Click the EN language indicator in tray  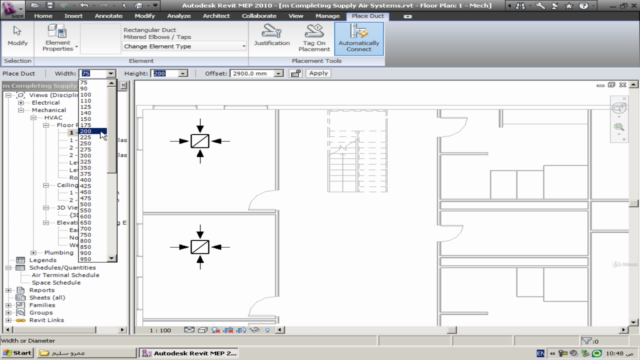point(540,353)
